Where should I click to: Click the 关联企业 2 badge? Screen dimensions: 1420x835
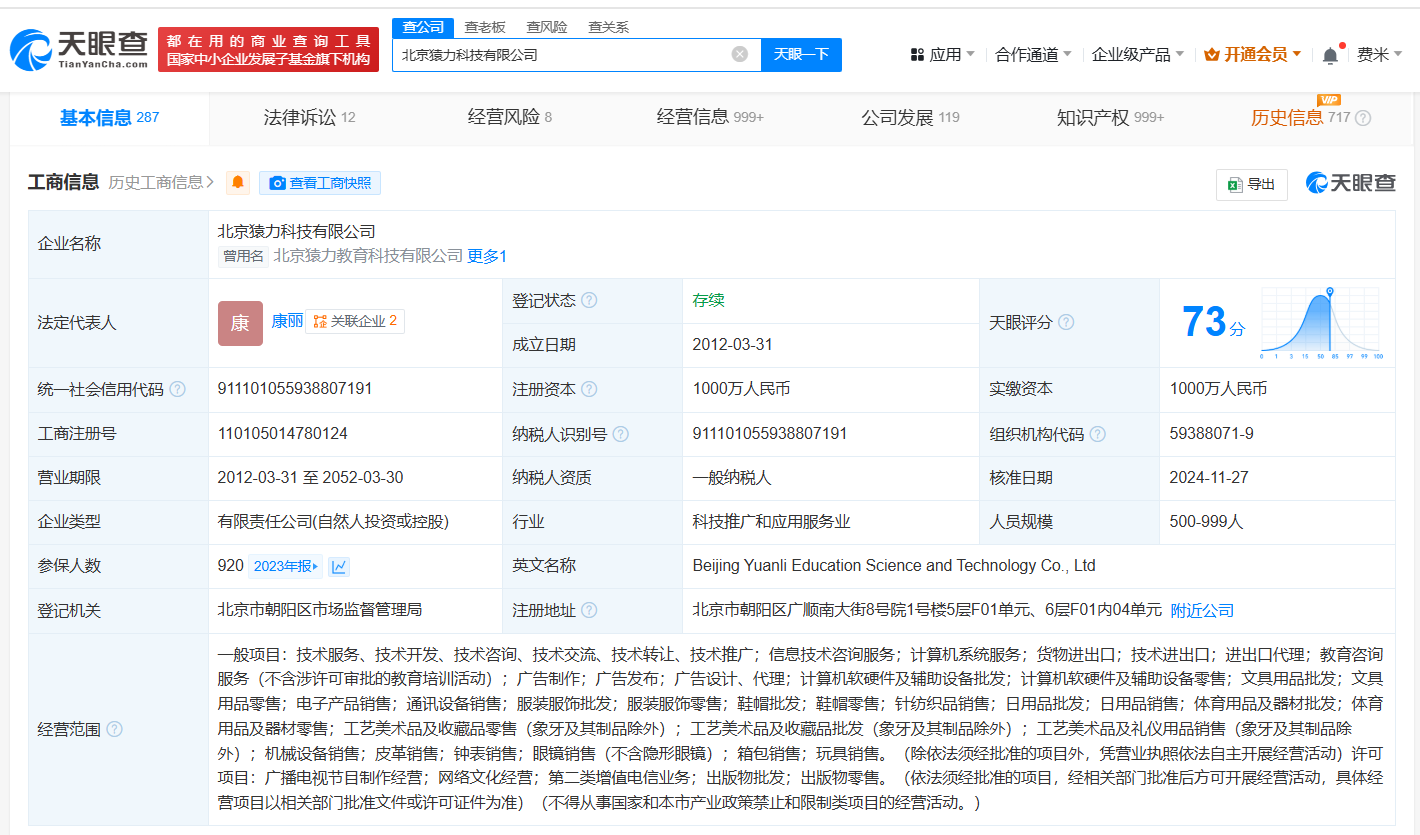tap(355, 321)
